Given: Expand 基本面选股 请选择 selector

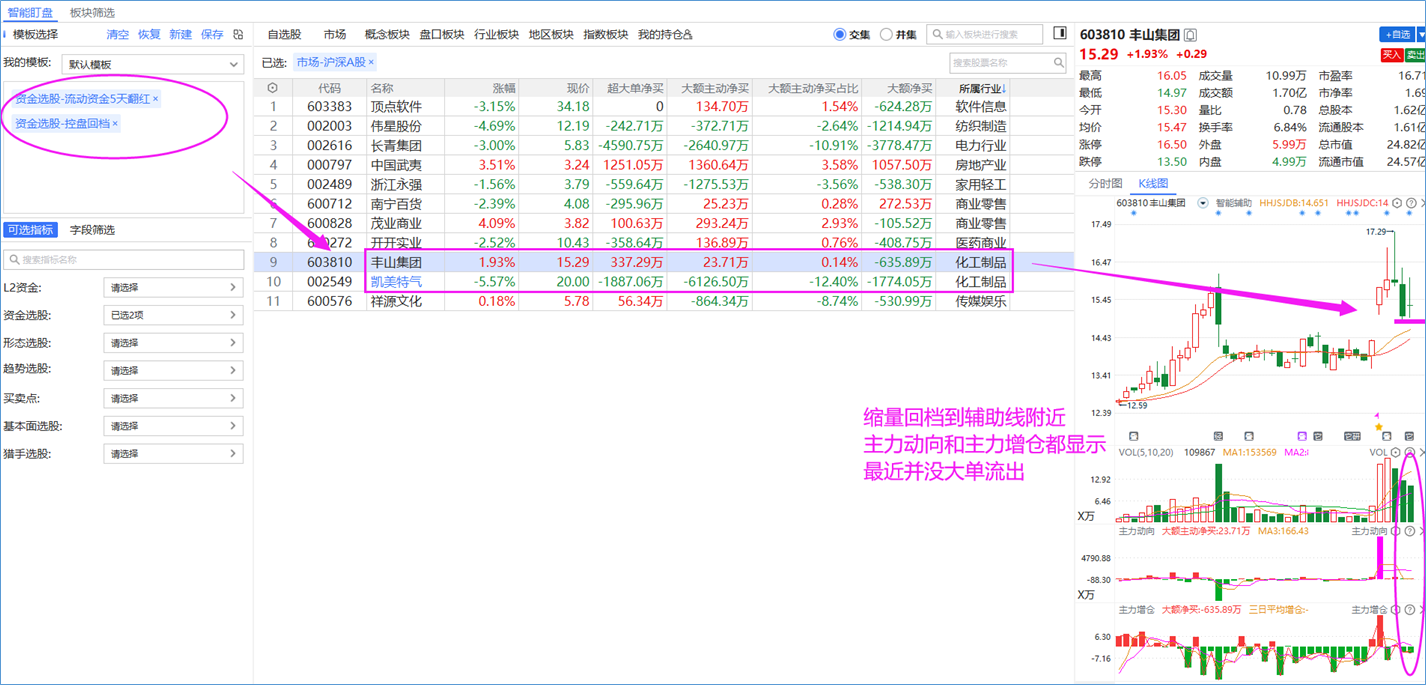Looking at the screenshot, I should [x=173, y=426].
